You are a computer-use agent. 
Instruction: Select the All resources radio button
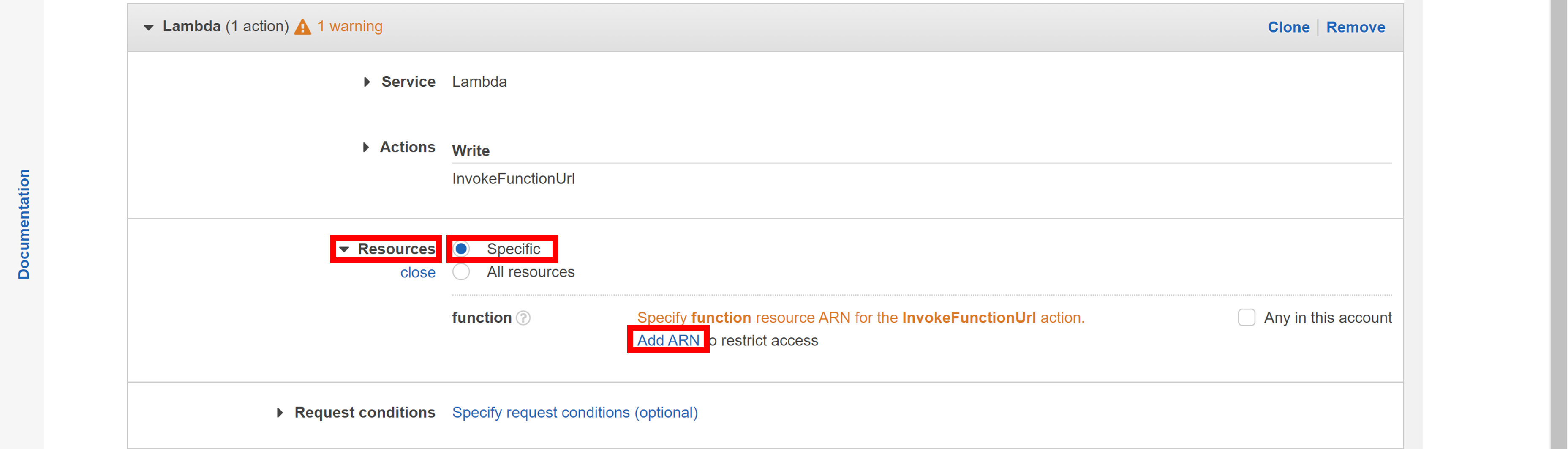click(461, 272)
